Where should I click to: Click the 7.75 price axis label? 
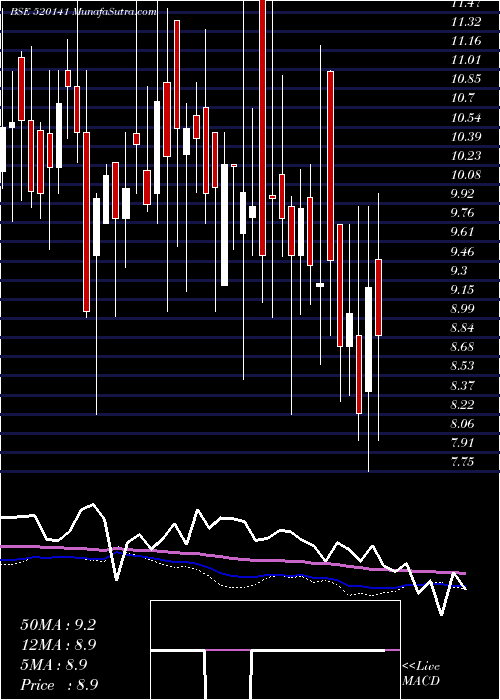(463, 462)
